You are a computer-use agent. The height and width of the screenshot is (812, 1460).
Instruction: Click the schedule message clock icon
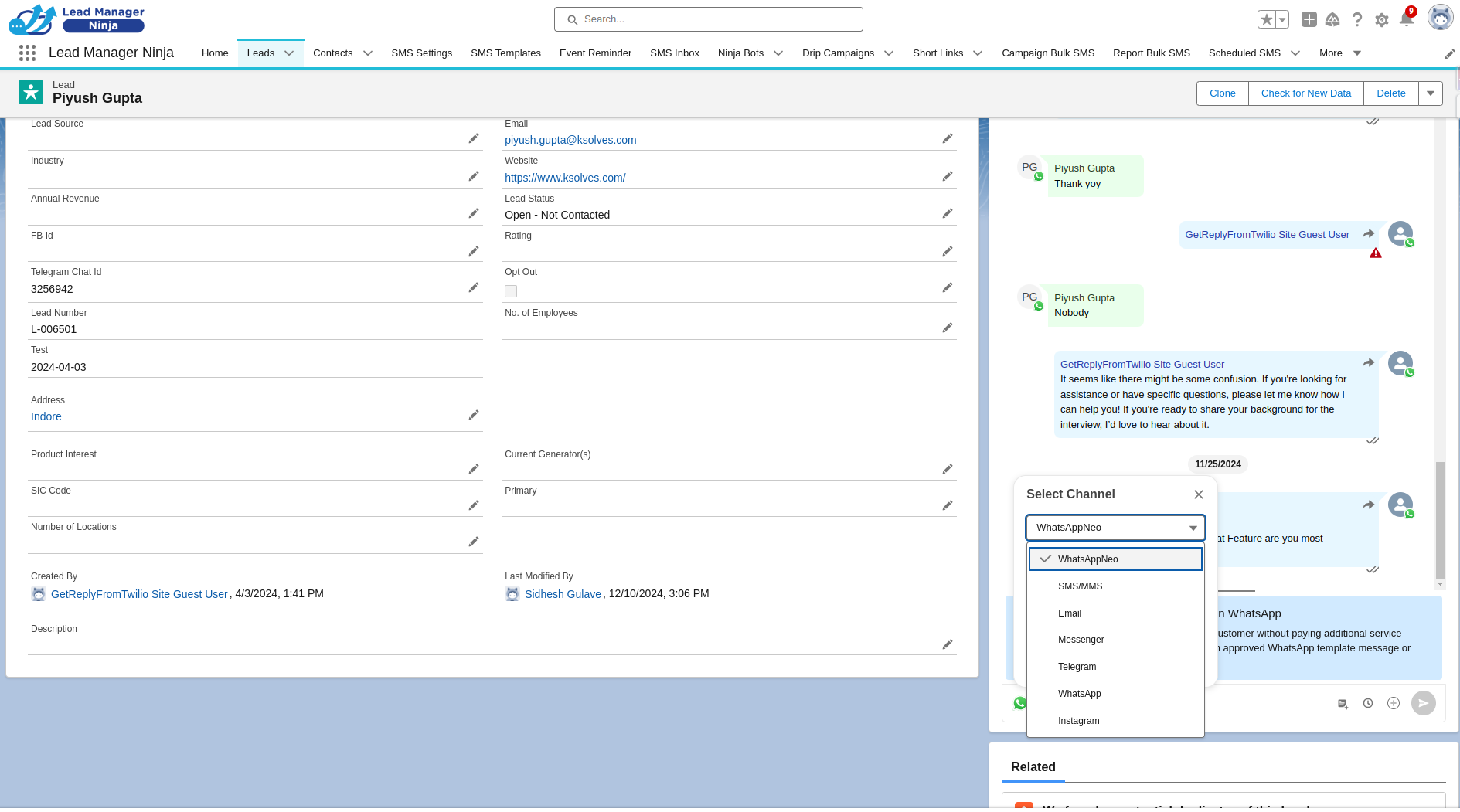(1368, 703)
